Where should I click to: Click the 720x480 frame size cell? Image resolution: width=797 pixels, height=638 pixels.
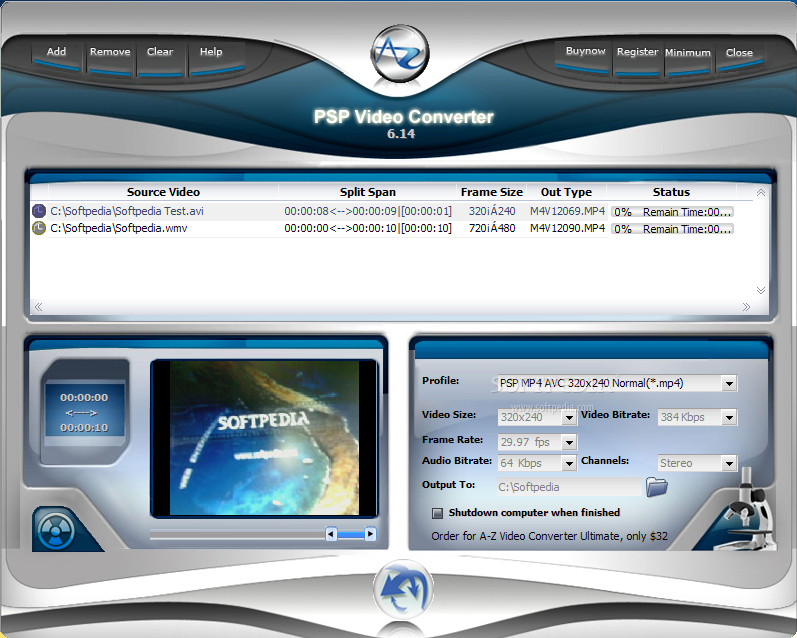[x=492, y=228]
